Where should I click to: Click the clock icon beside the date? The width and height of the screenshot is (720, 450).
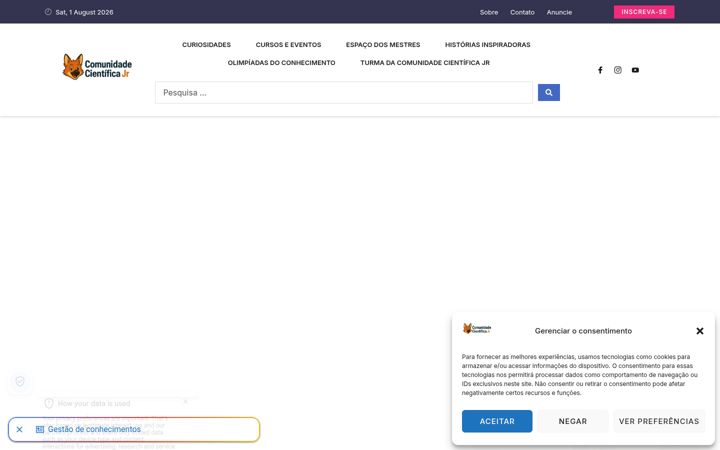tap(48, 12)
